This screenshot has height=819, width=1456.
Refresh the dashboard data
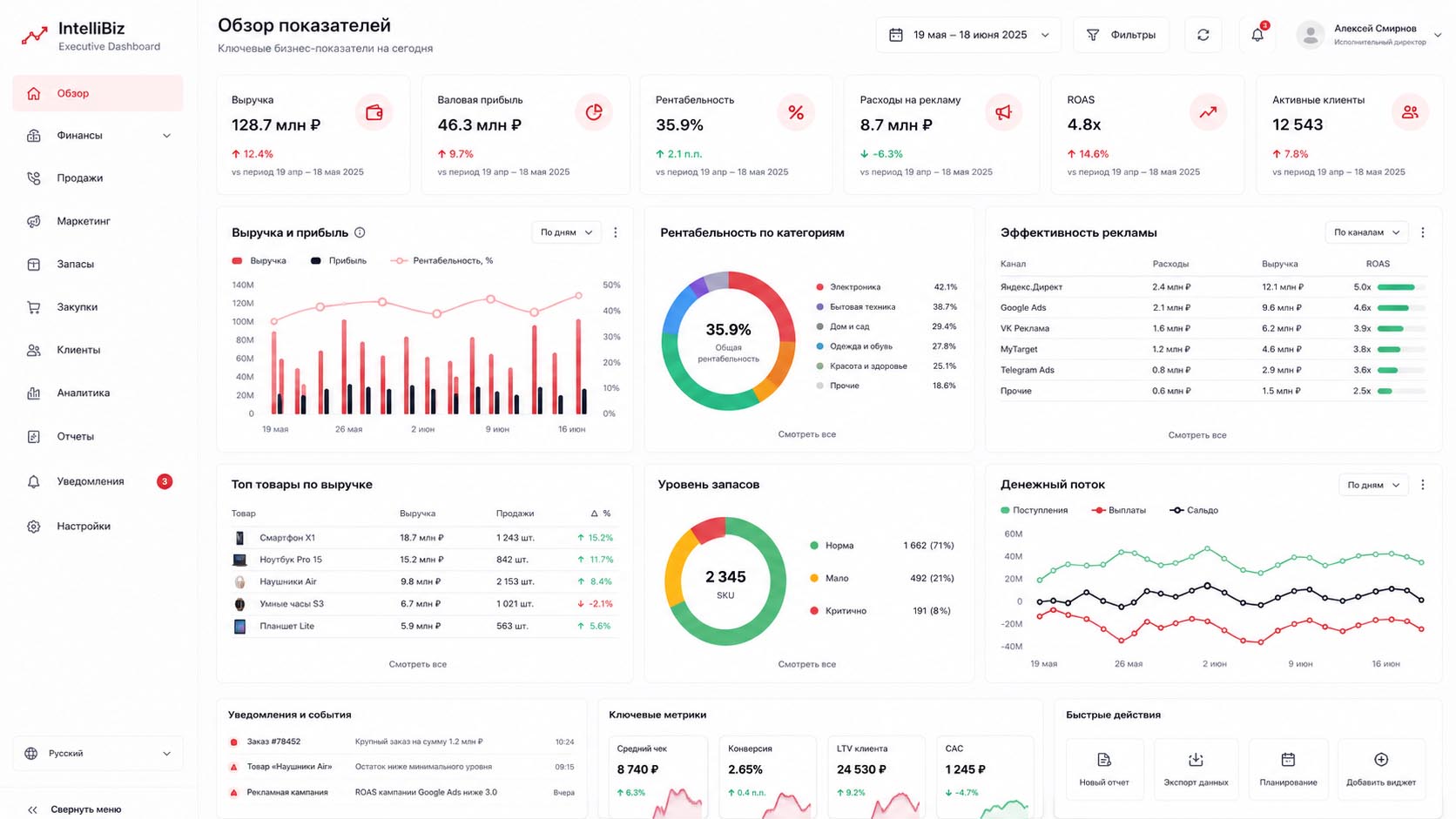[x=1203, y=35]
